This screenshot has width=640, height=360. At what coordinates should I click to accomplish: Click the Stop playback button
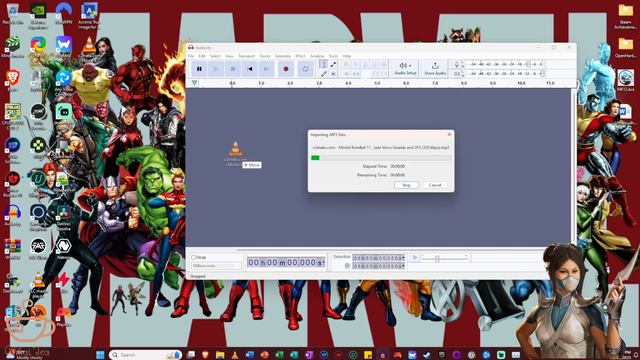pyautogui.click(x=233, y=69)
